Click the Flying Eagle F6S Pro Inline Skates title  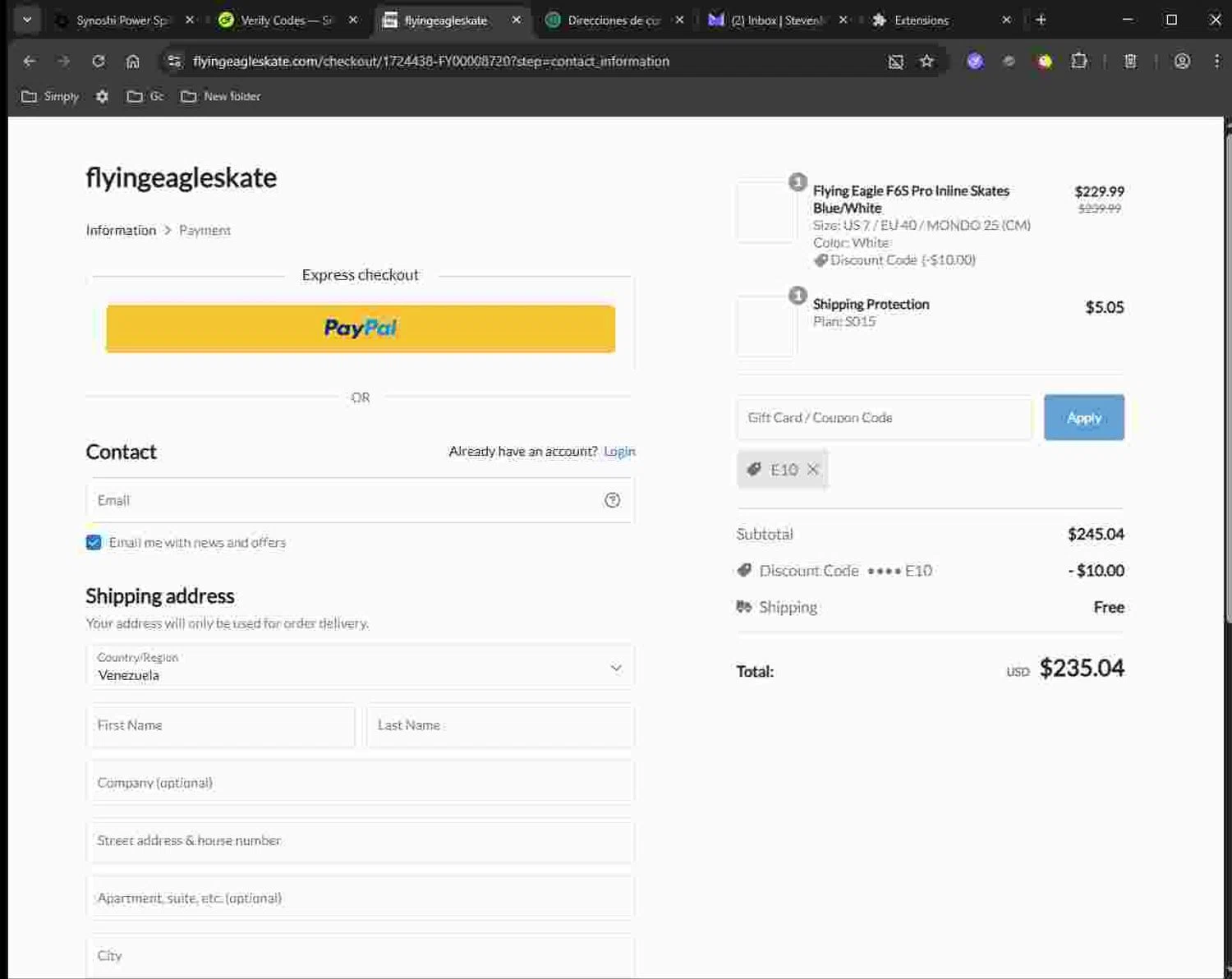[x=911, y=199]
